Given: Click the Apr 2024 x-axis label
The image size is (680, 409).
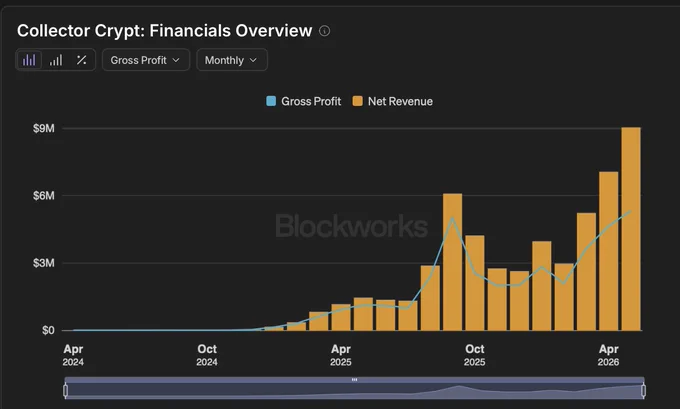Looking at the screenshot, I should (73, 355).
